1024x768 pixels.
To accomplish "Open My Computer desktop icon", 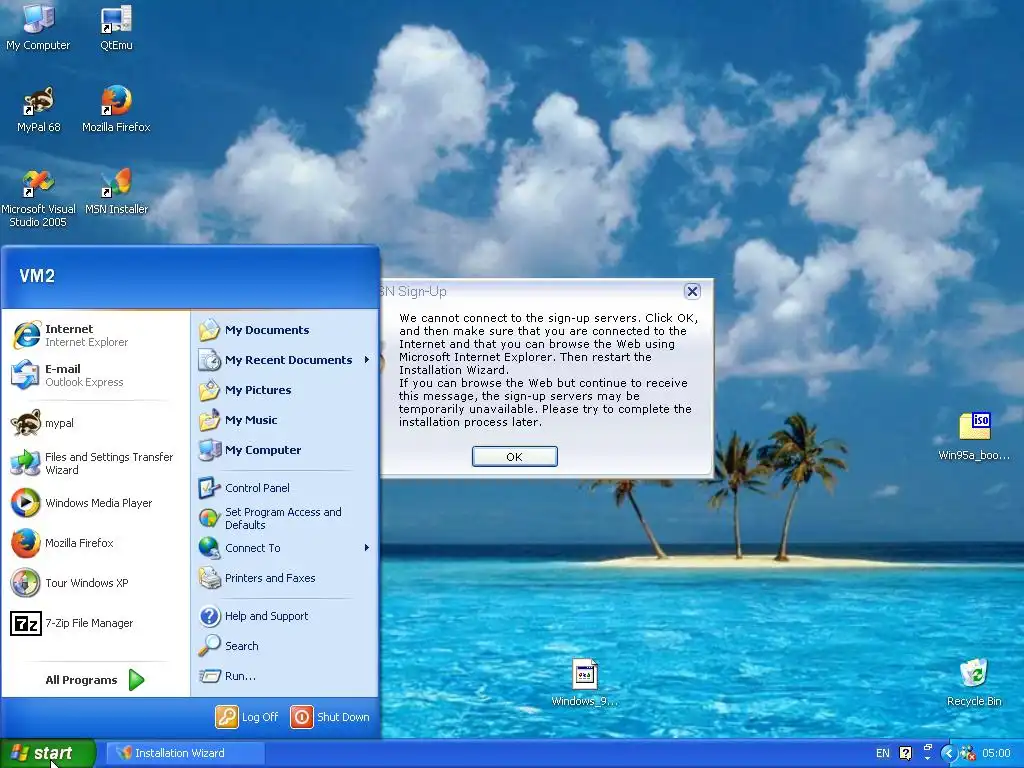I will coord(38,26).
